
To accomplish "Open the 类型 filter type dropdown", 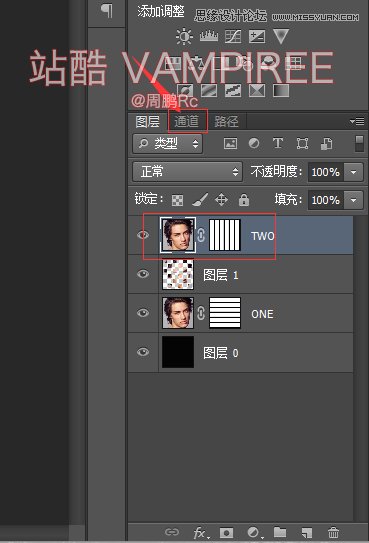I will click(168, 143).
